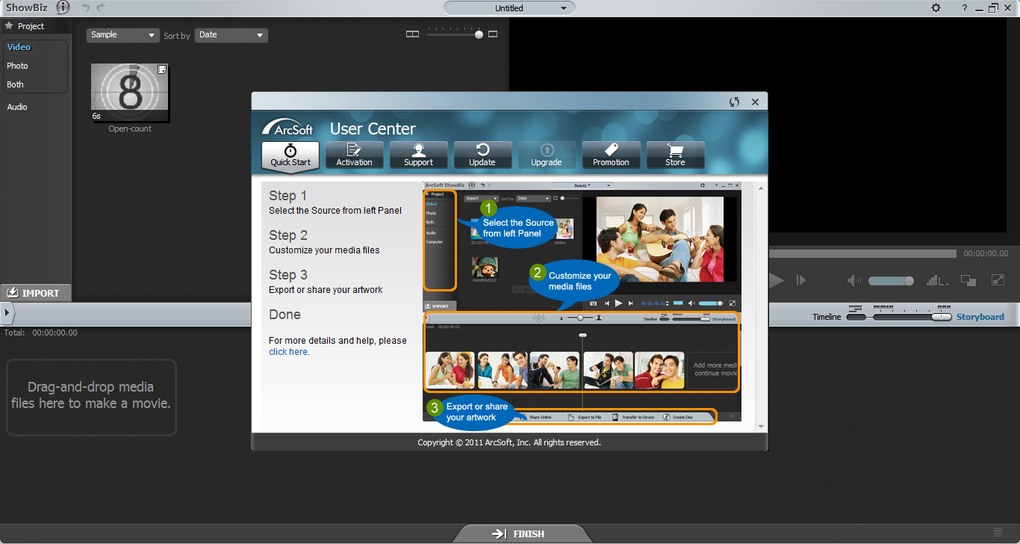
Task: Select Both in the media filter
Action: [15, 85]
